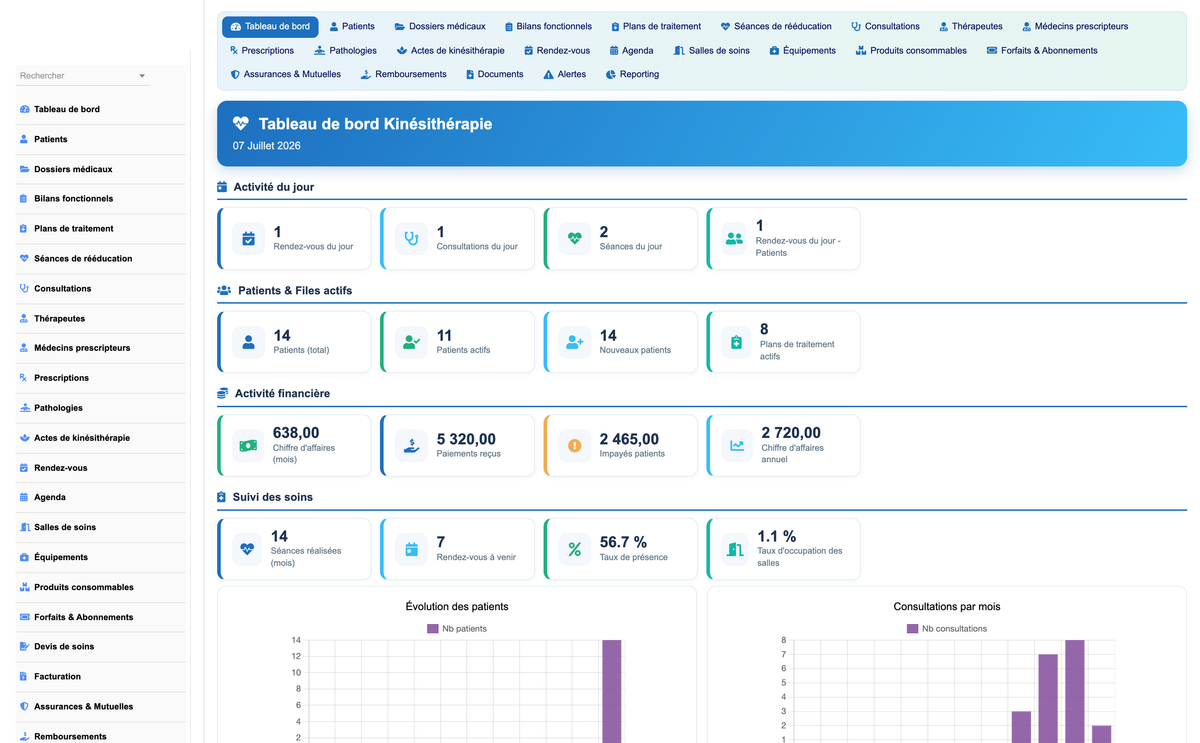This screenshot has height=743, width=1200.
Task: Open the Patients tab in top navigation
Action: coord(352,26)
